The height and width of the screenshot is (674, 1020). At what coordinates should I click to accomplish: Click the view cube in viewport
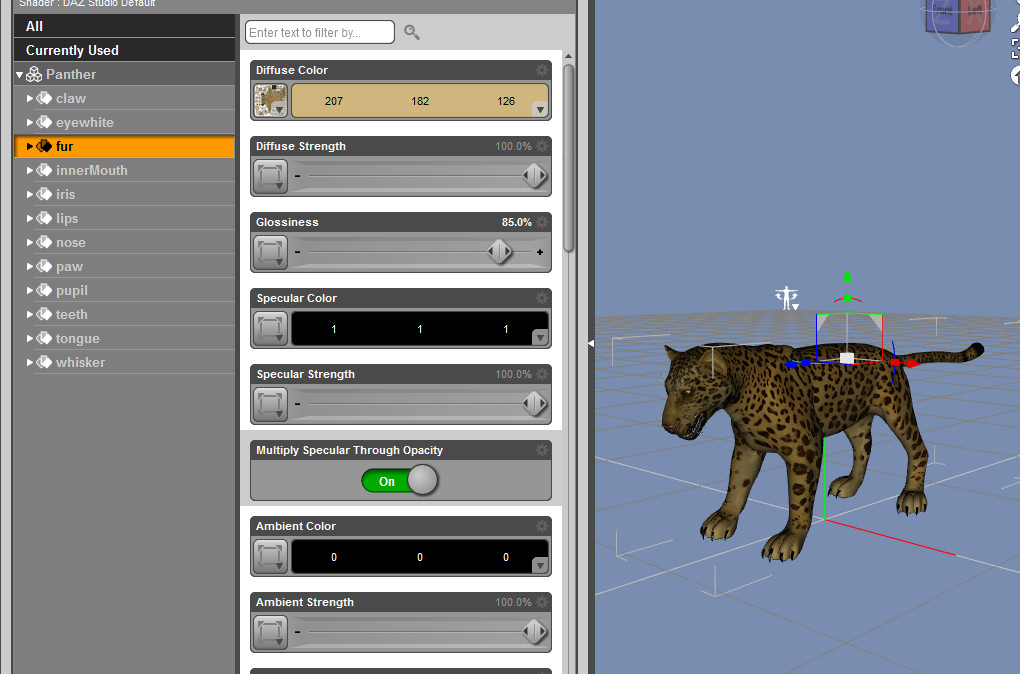coord(958,20)
